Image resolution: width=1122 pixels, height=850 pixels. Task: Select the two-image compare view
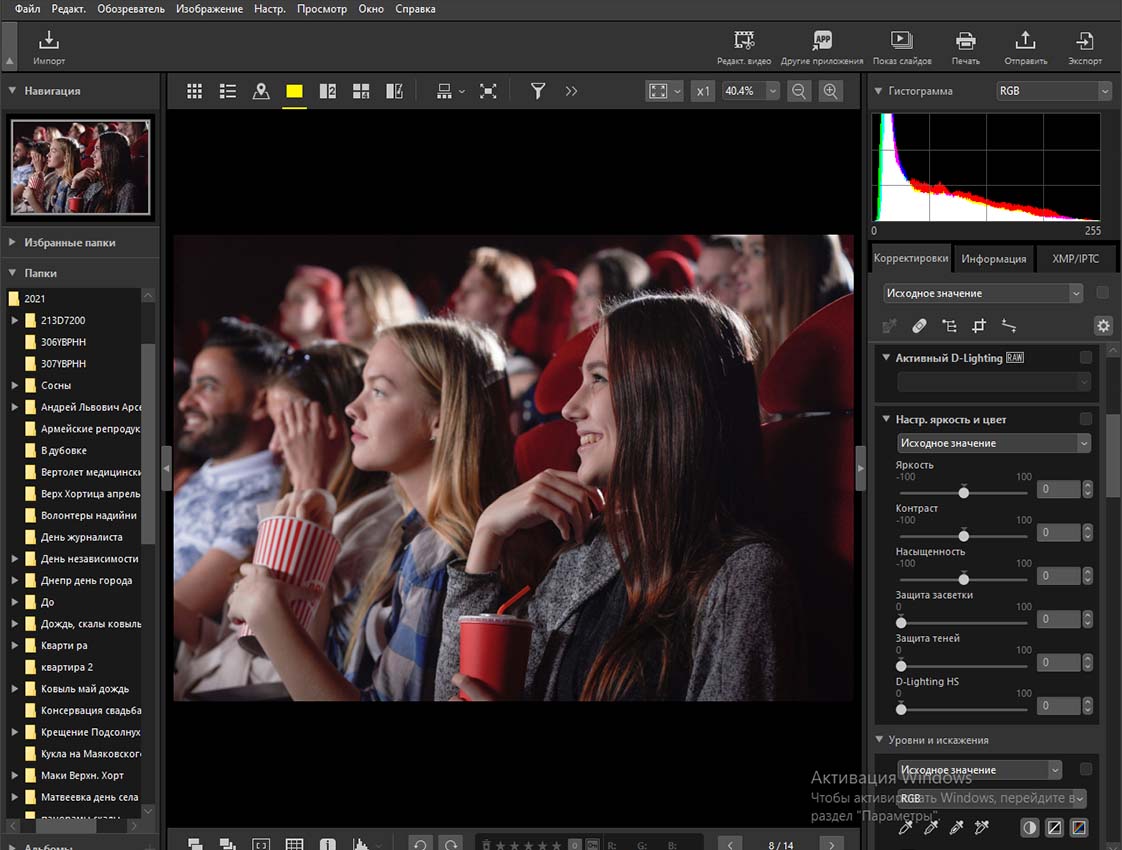pyautogui.click(x=328, y=91)
